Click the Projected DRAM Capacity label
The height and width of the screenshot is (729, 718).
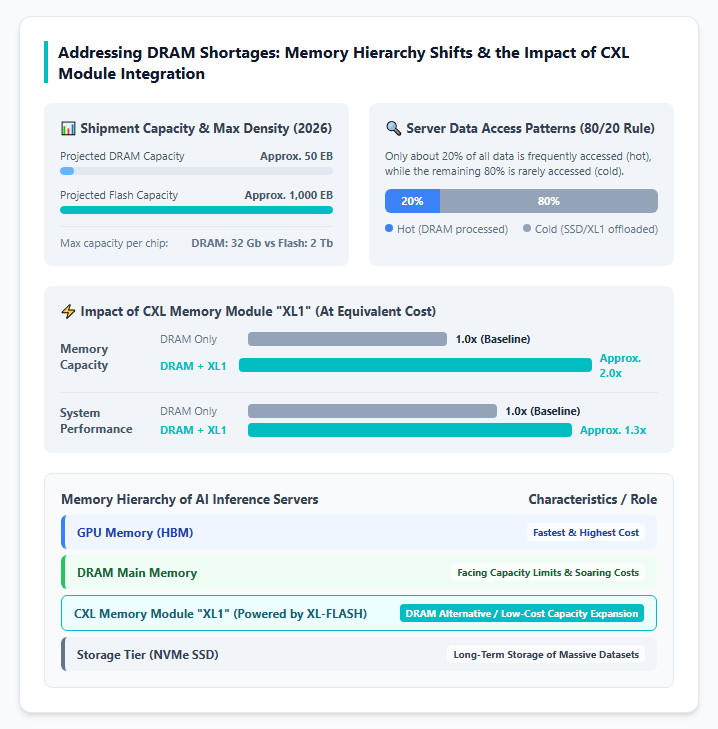[122, 156]
